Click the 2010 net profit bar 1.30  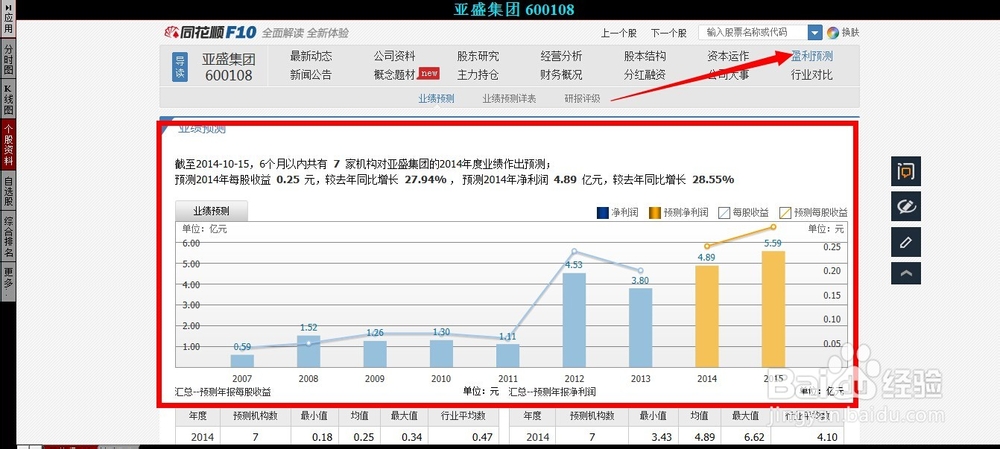(441, 353)
